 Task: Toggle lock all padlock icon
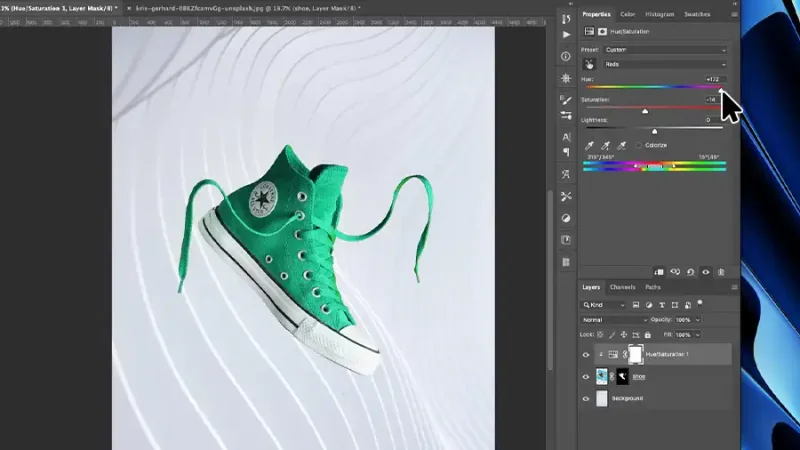[x=647, y=335]
